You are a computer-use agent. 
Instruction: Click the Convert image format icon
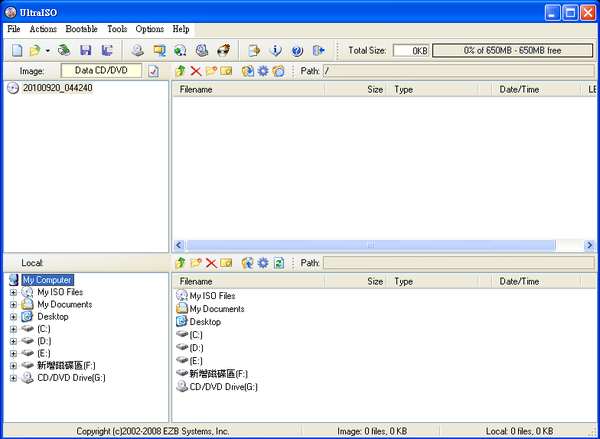pyautogui.click(x=159, y=50)
